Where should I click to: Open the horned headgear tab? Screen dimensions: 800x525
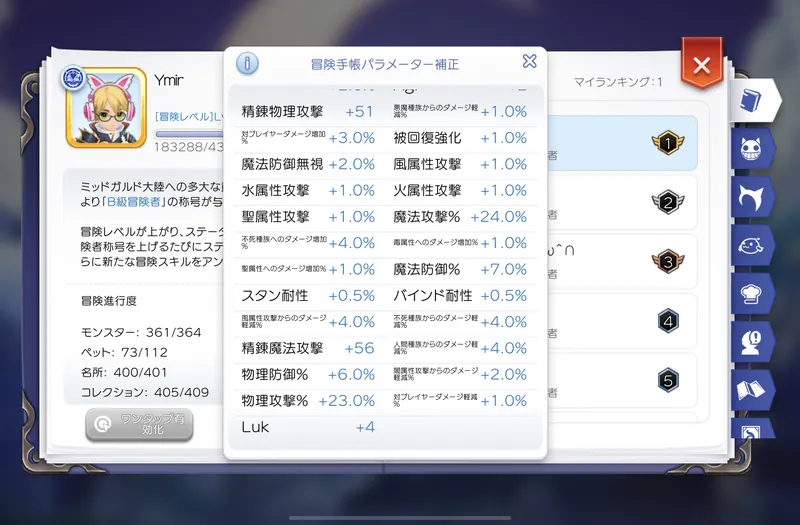point(752,197)
